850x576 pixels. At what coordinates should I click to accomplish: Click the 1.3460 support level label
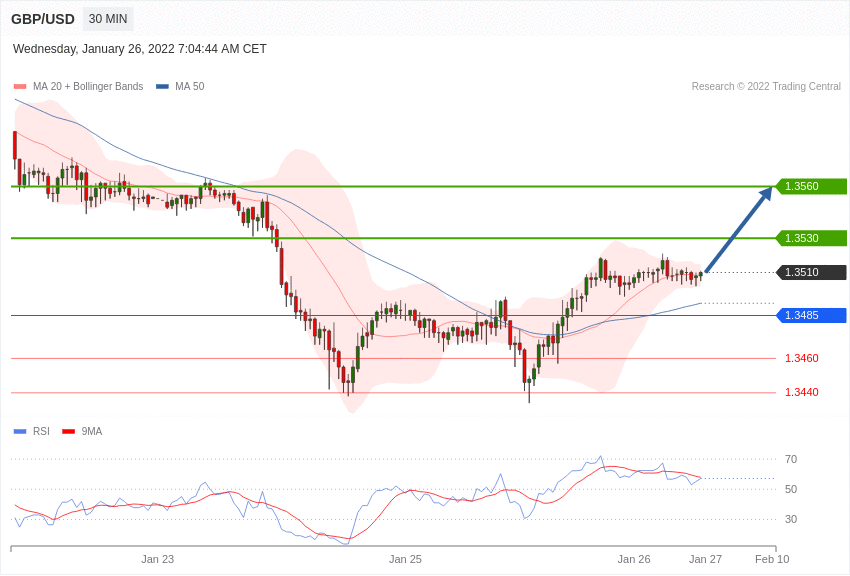tap(802, 358)
